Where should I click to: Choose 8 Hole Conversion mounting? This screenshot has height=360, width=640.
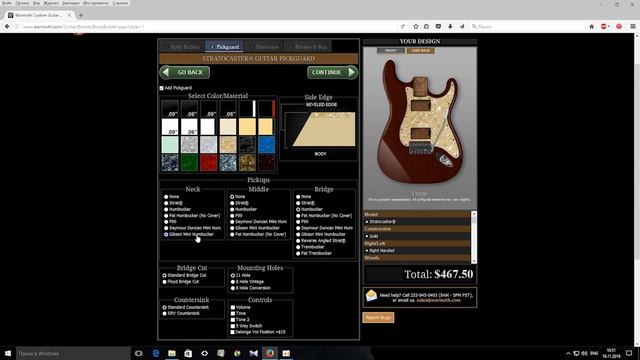pos(233,288)
